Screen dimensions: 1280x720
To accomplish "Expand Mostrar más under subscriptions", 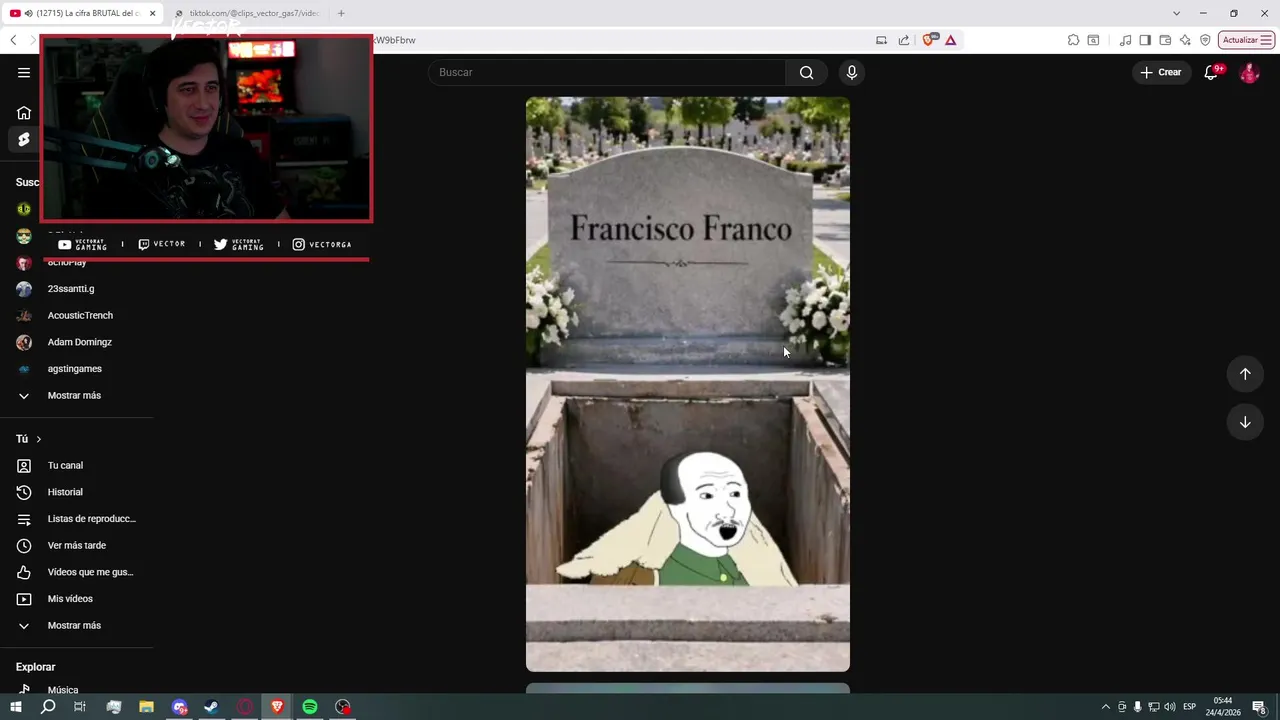I will (76, 395).
